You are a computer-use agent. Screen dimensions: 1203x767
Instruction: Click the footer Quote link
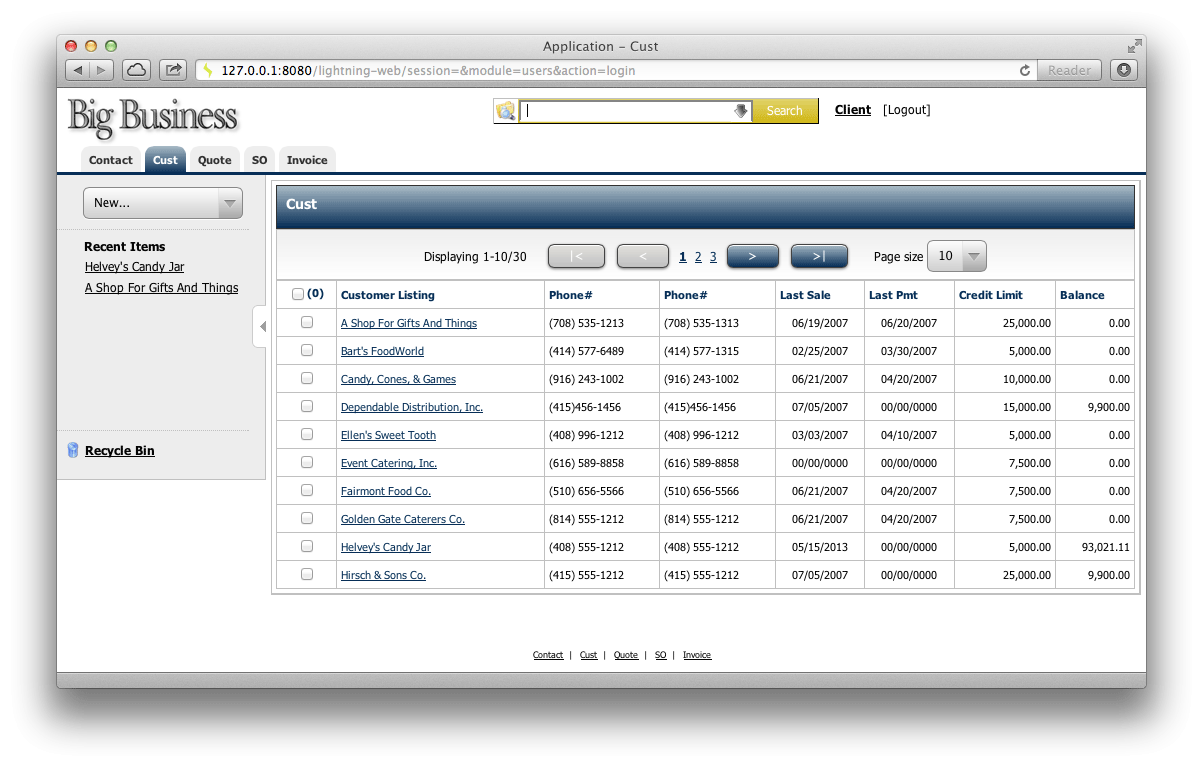coord(626,655)
